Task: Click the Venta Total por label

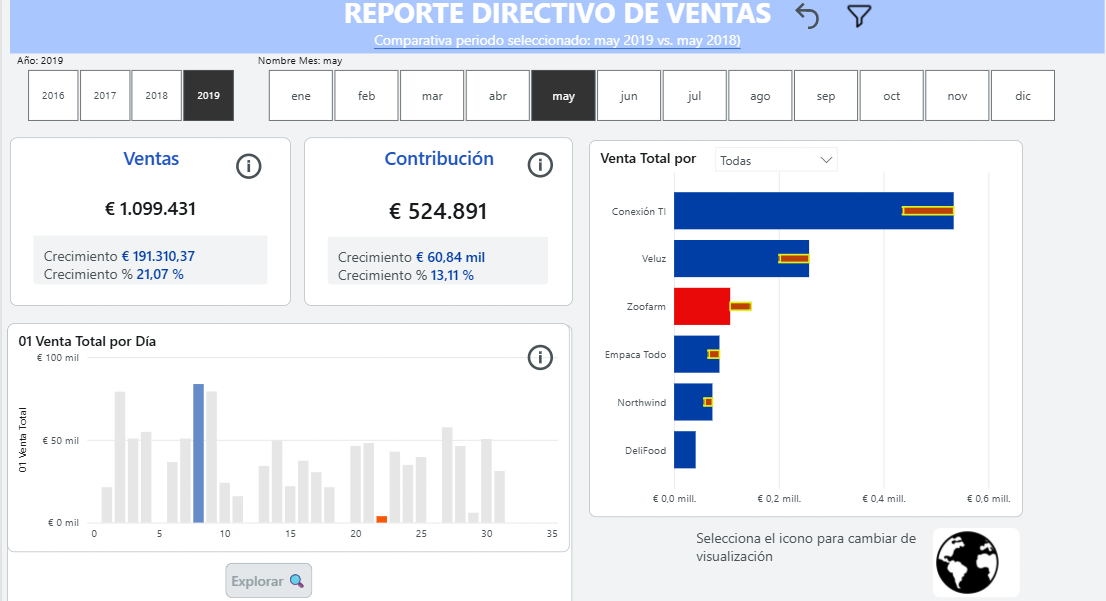Action: 648,159
